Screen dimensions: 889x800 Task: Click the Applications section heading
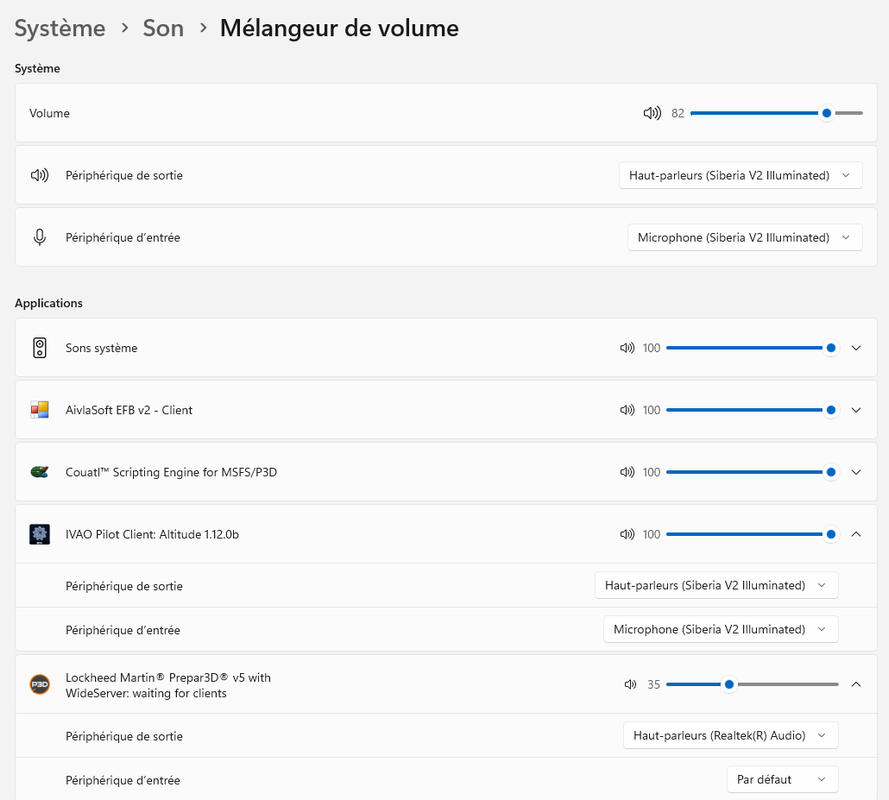coord(49,303)
